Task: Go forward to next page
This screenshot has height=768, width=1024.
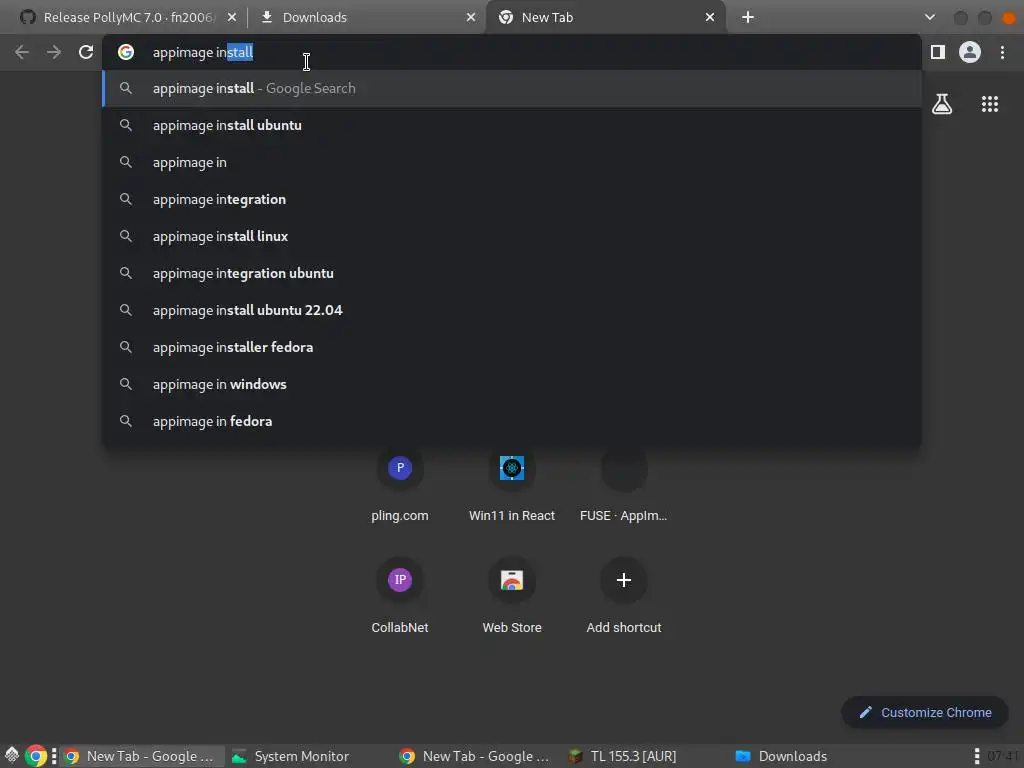Action: coord(54,52)
